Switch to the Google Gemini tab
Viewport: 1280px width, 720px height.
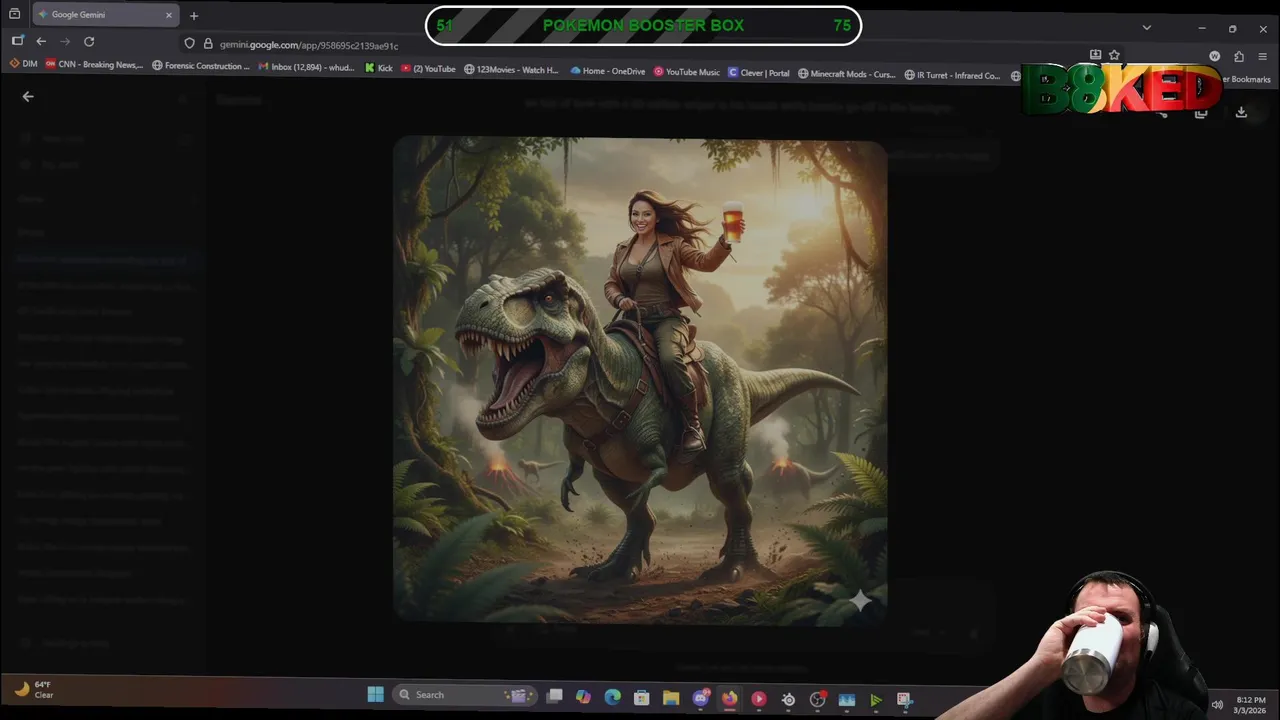pos(104,15)
